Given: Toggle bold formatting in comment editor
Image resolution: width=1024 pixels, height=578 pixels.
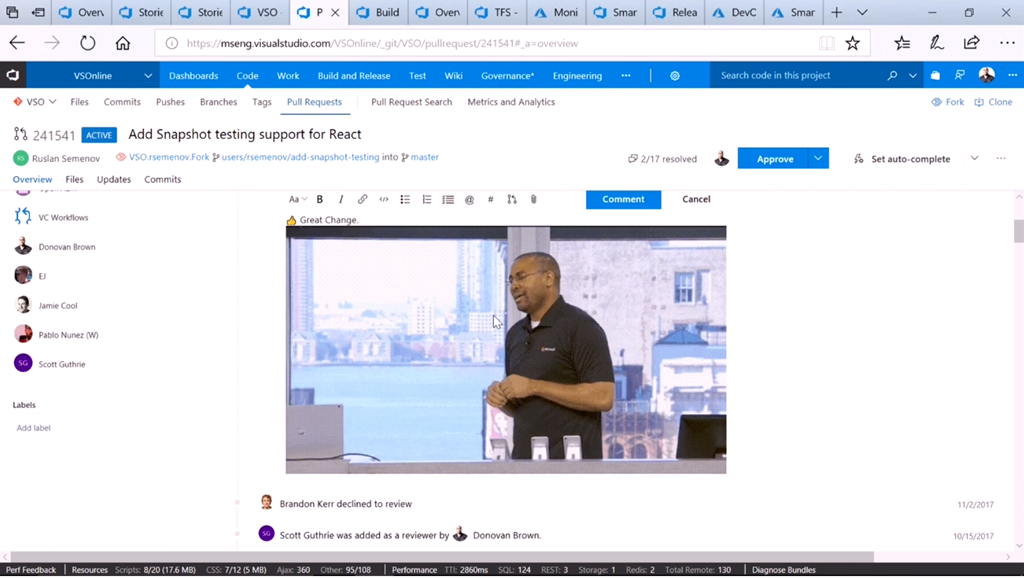Looking at the screenshot, I should pyautogui.click(x=320, y=199).
